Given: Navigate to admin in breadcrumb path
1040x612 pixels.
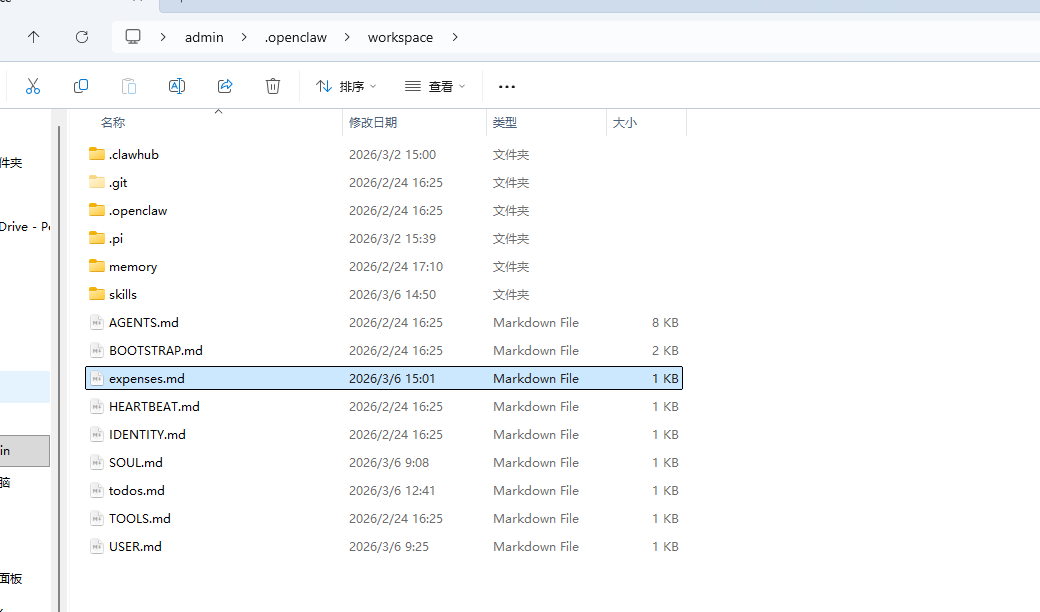Looking at the screenshot, I should (204, 37).
